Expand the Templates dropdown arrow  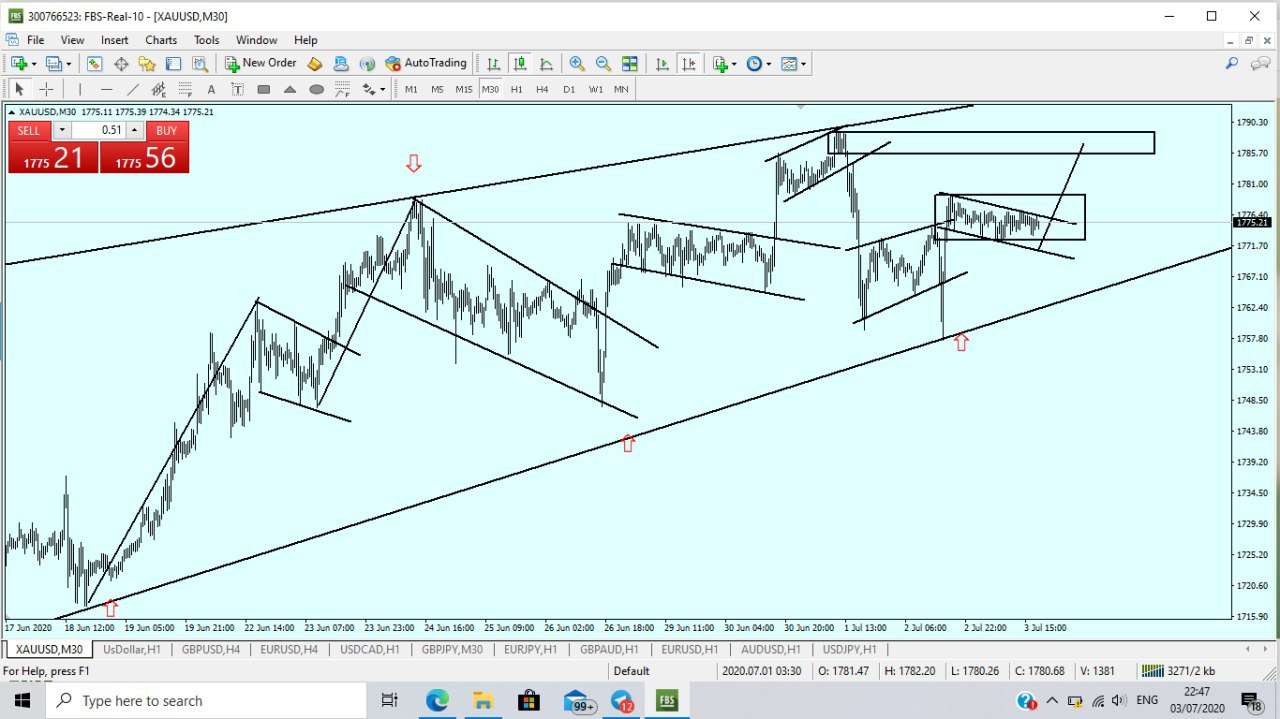pos(803,64)
